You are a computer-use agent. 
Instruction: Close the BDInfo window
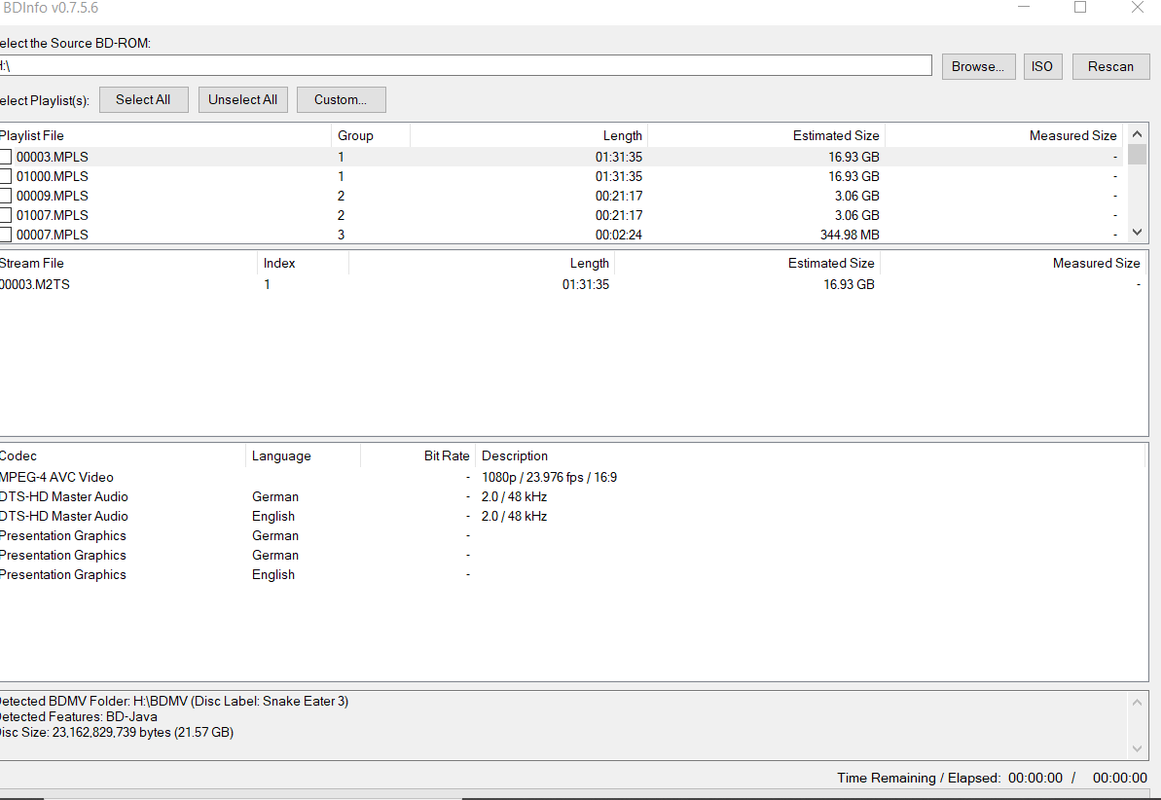click(1137, 7)
